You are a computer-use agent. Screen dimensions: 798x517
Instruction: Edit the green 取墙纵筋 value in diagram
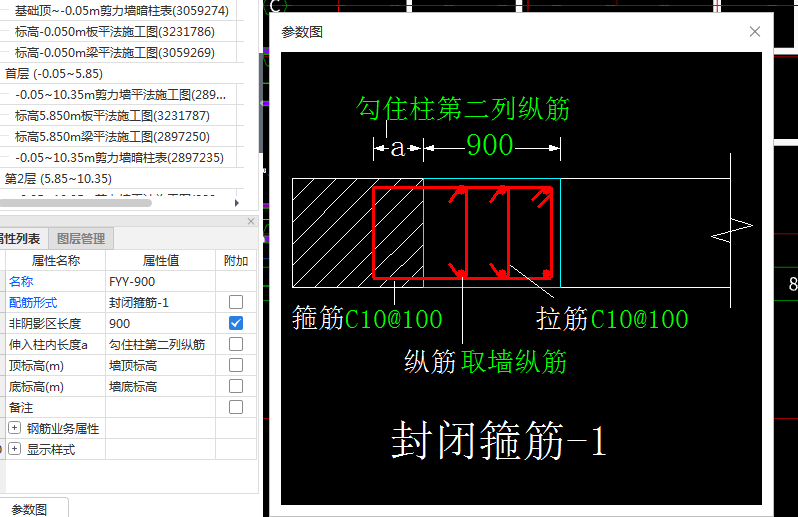514,362
